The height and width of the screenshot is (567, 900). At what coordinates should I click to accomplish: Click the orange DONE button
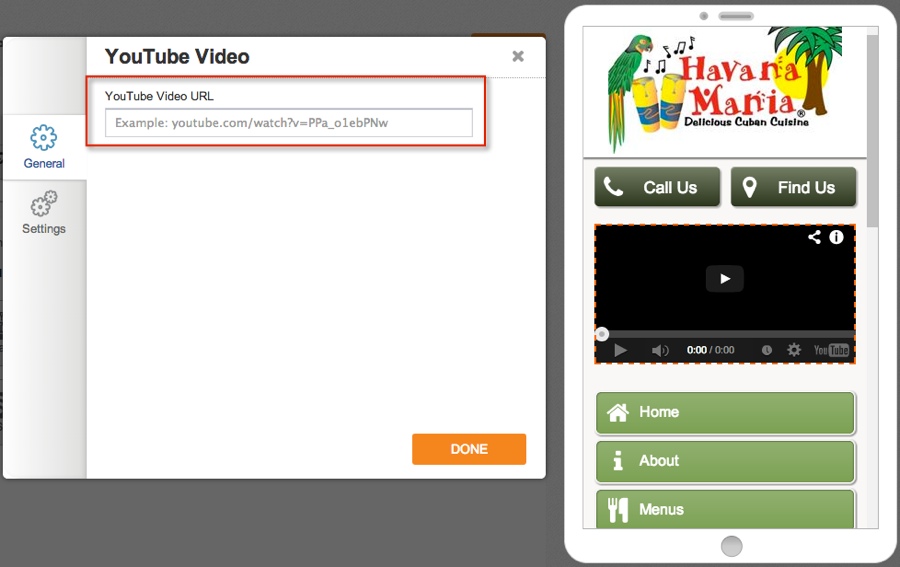click(x=469, y=449)
